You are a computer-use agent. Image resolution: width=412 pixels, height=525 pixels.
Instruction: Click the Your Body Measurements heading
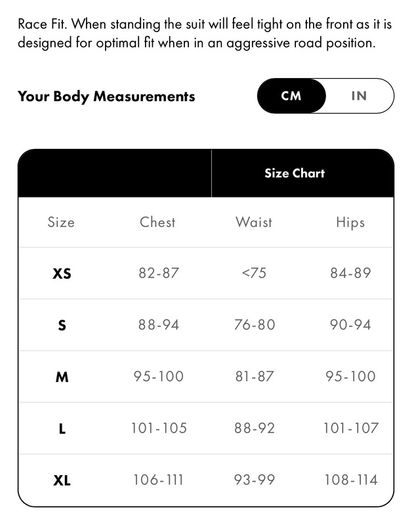106,96
